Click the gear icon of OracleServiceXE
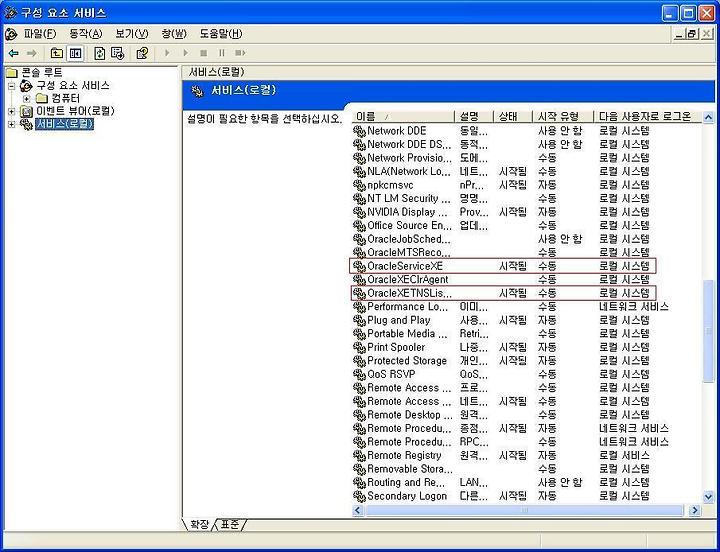Viewport: 720px width, 552px height. [x=359, y=266]
